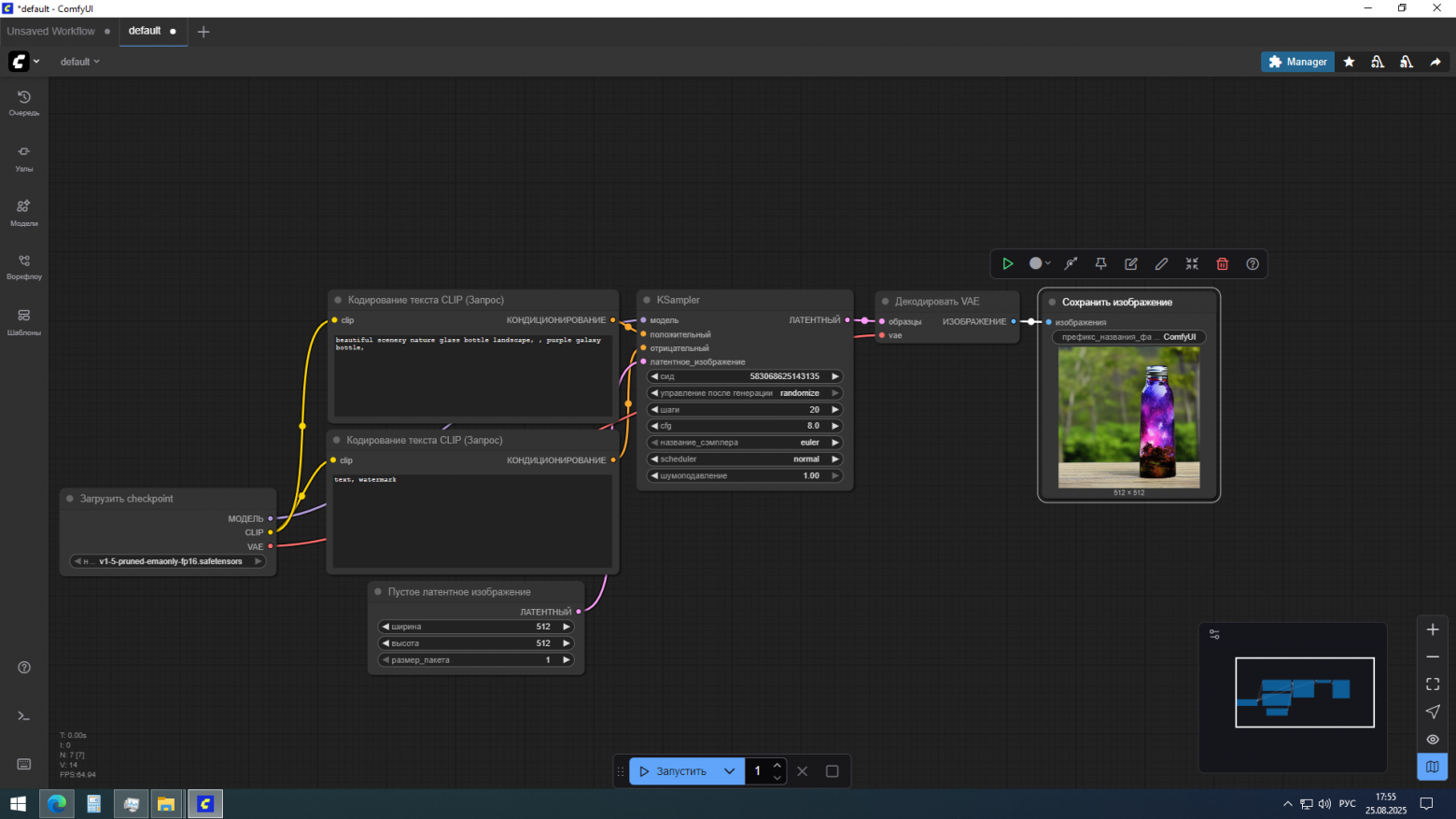Increase the шаги steps value arrow
Screen dimensions: 1456x819
[835, 410]
